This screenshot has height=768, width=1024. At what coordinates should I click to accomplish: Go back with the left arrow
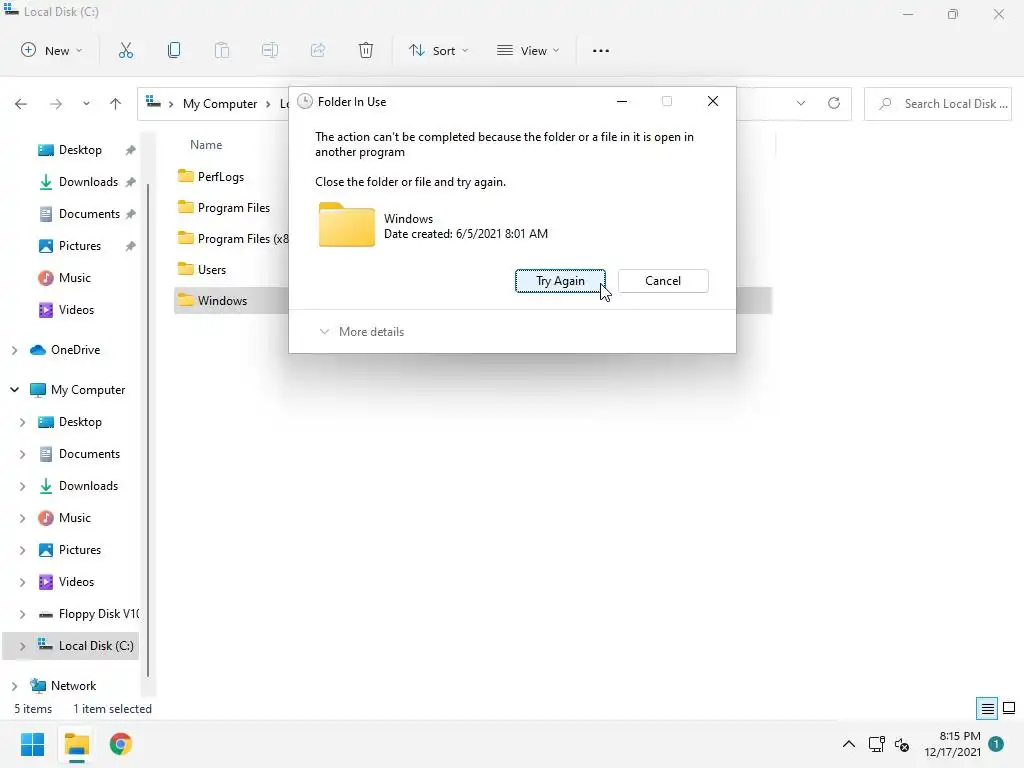pos(21,104)
